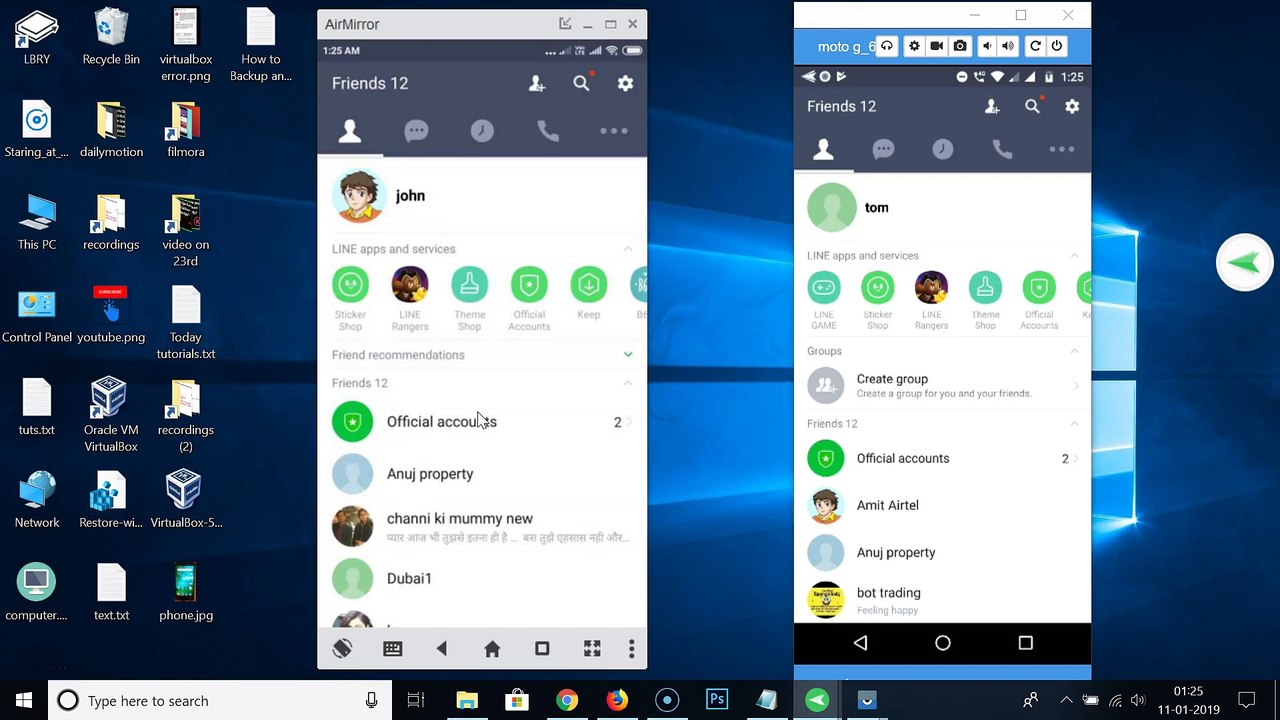Tap add friend icon in AirMirror window
This screenshot has height=720, width=1280.
pyautogui.click(x=537, y=84)
